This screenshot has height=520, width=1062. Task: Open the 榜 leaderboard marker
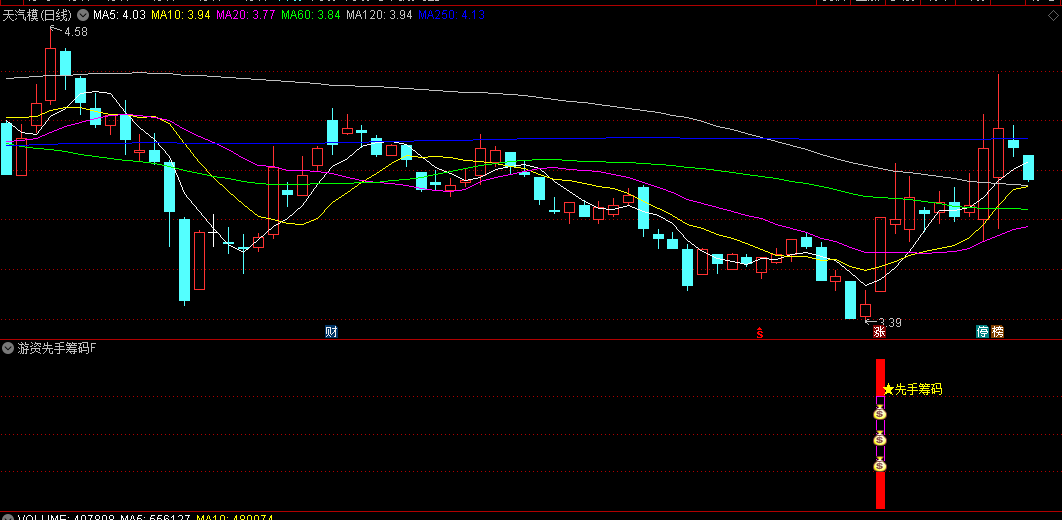point(997,332)
